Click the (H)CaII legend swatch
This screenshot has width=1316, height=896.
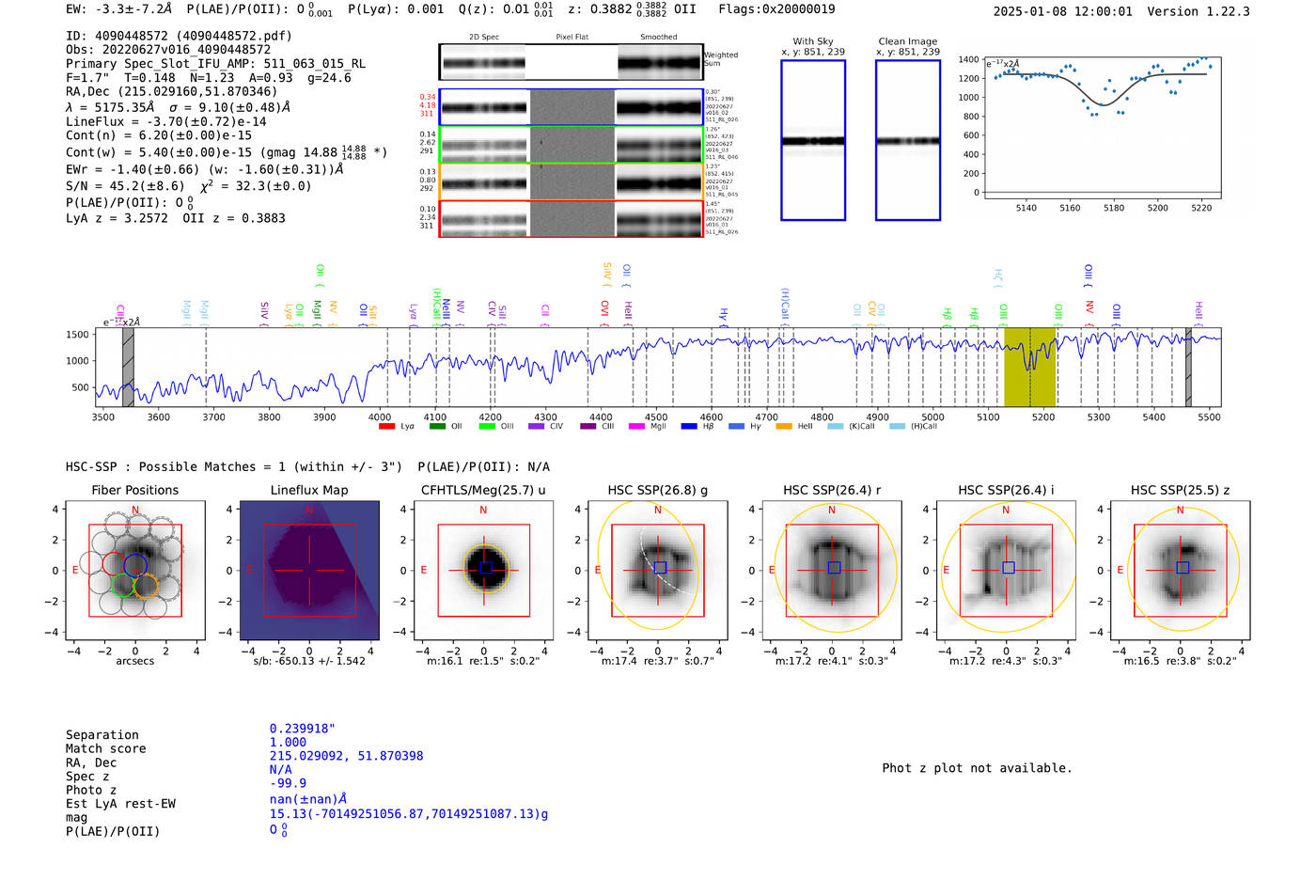[897, 427]
